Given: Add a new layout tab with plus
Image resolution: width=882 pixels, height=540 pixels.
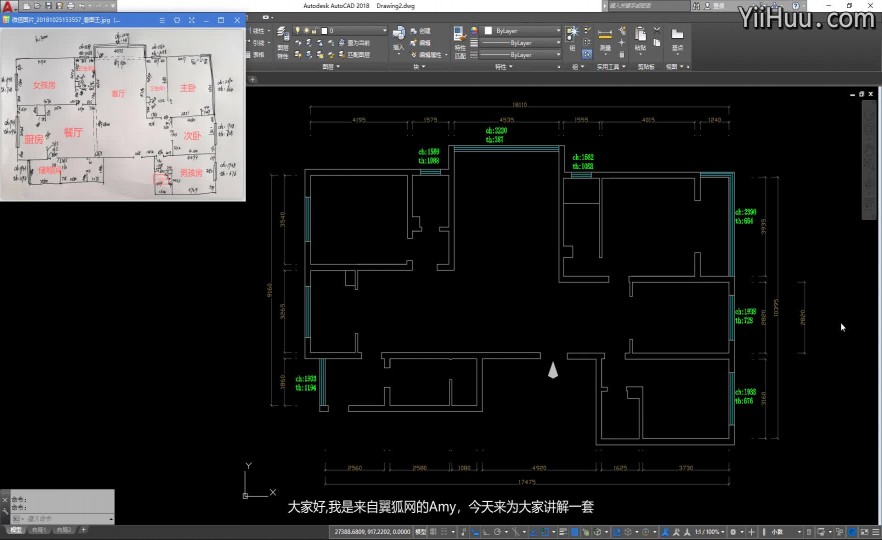Looking at the screenshot, I should [83, 530].
